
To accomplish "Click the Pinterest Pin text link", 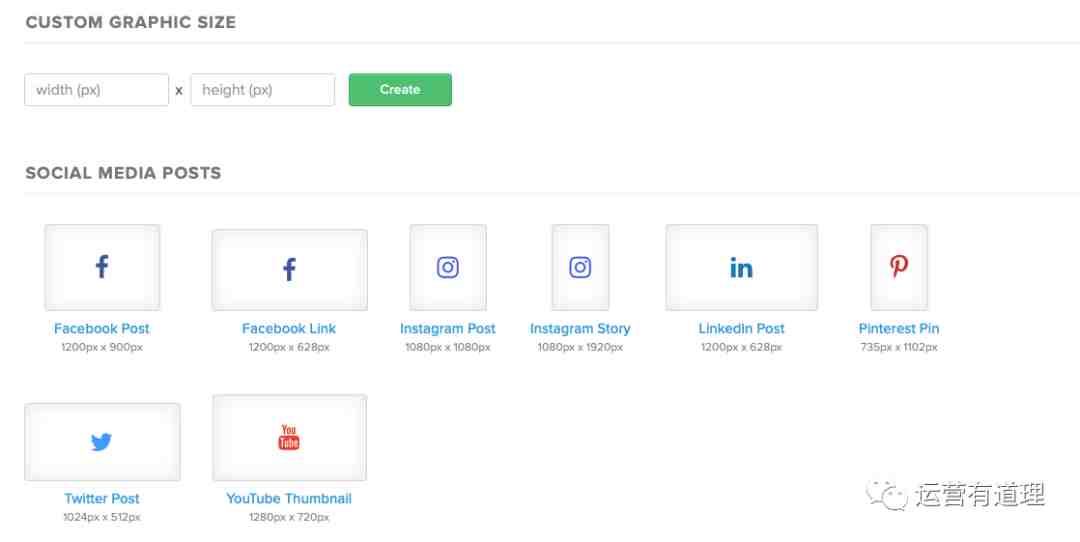I will point(899,329).
